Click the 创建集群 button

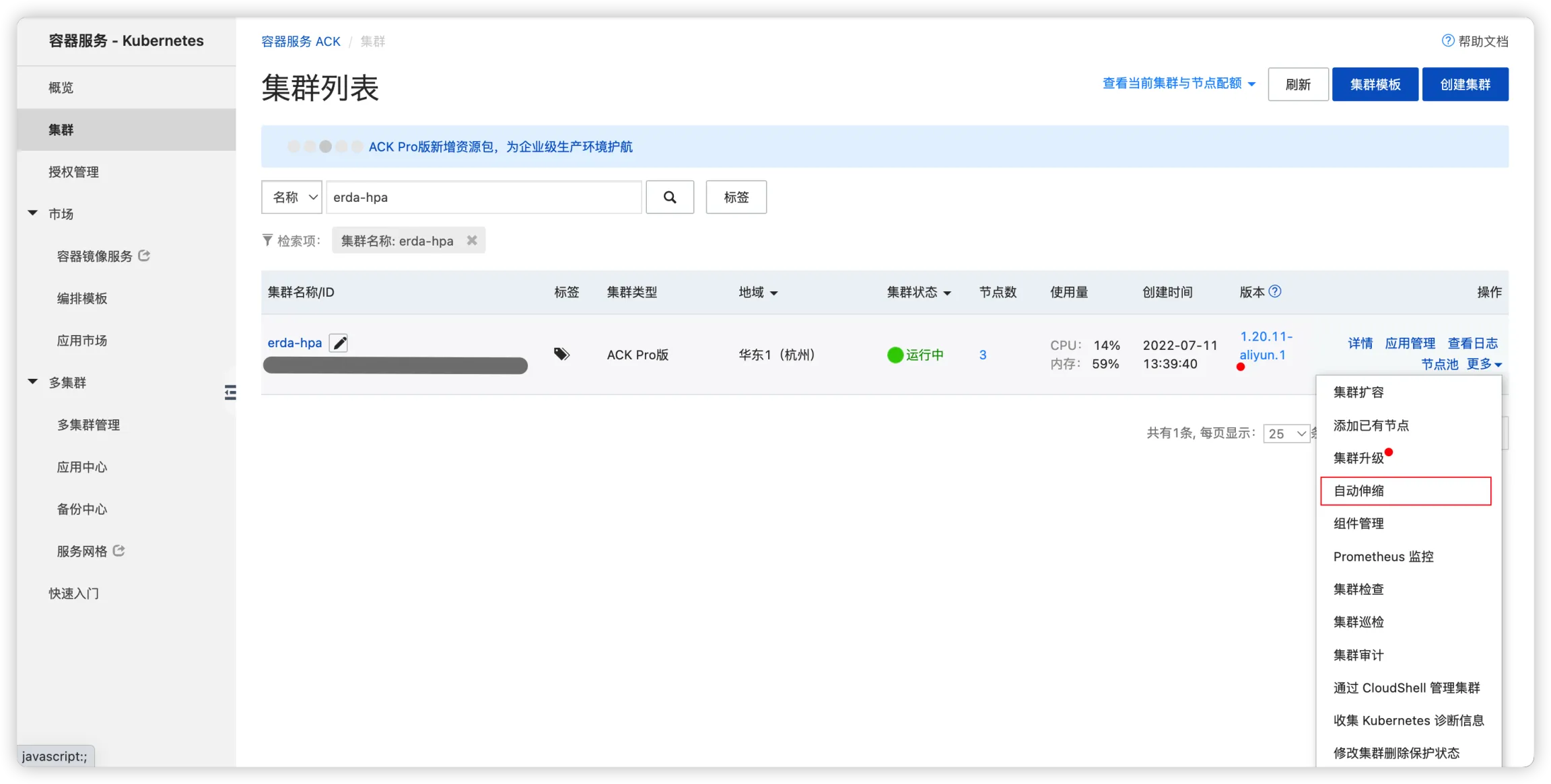pos(1465,84)
